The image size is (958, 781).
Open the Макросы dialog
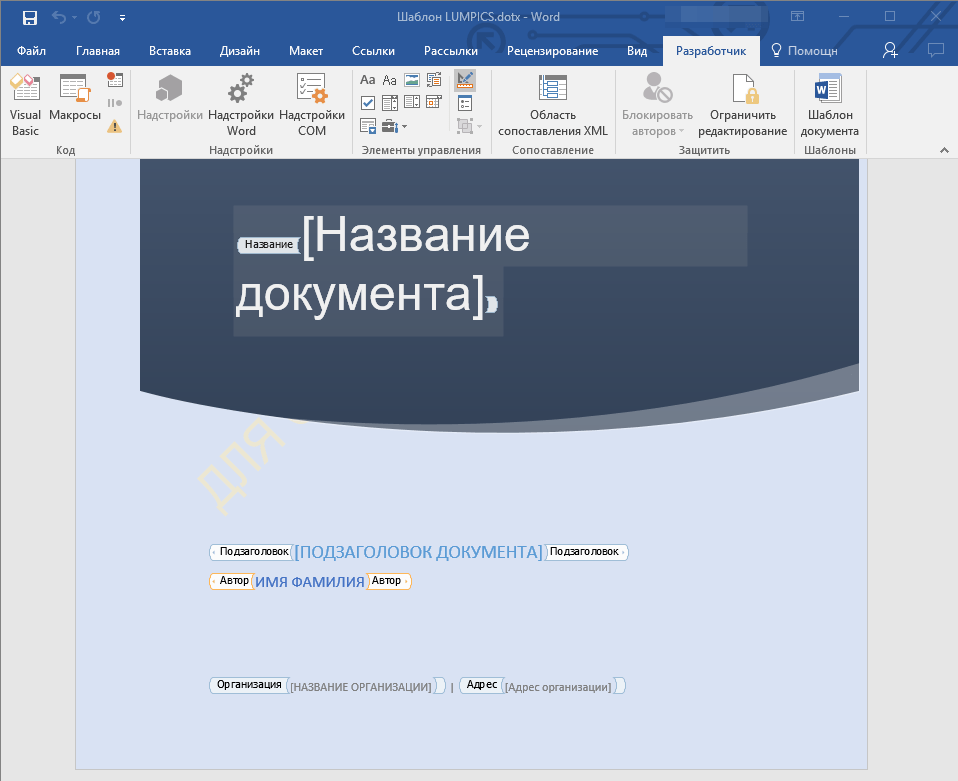(x=75, y=106)
